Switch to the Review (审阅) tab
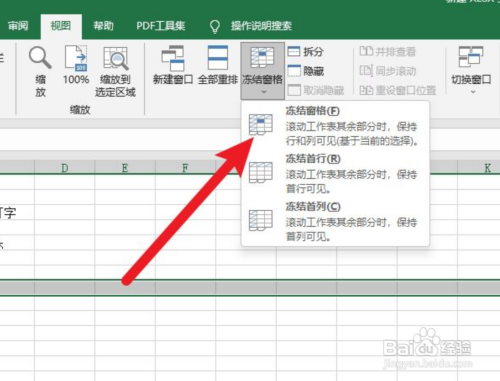The image size is (500, 381). point(18,26)
